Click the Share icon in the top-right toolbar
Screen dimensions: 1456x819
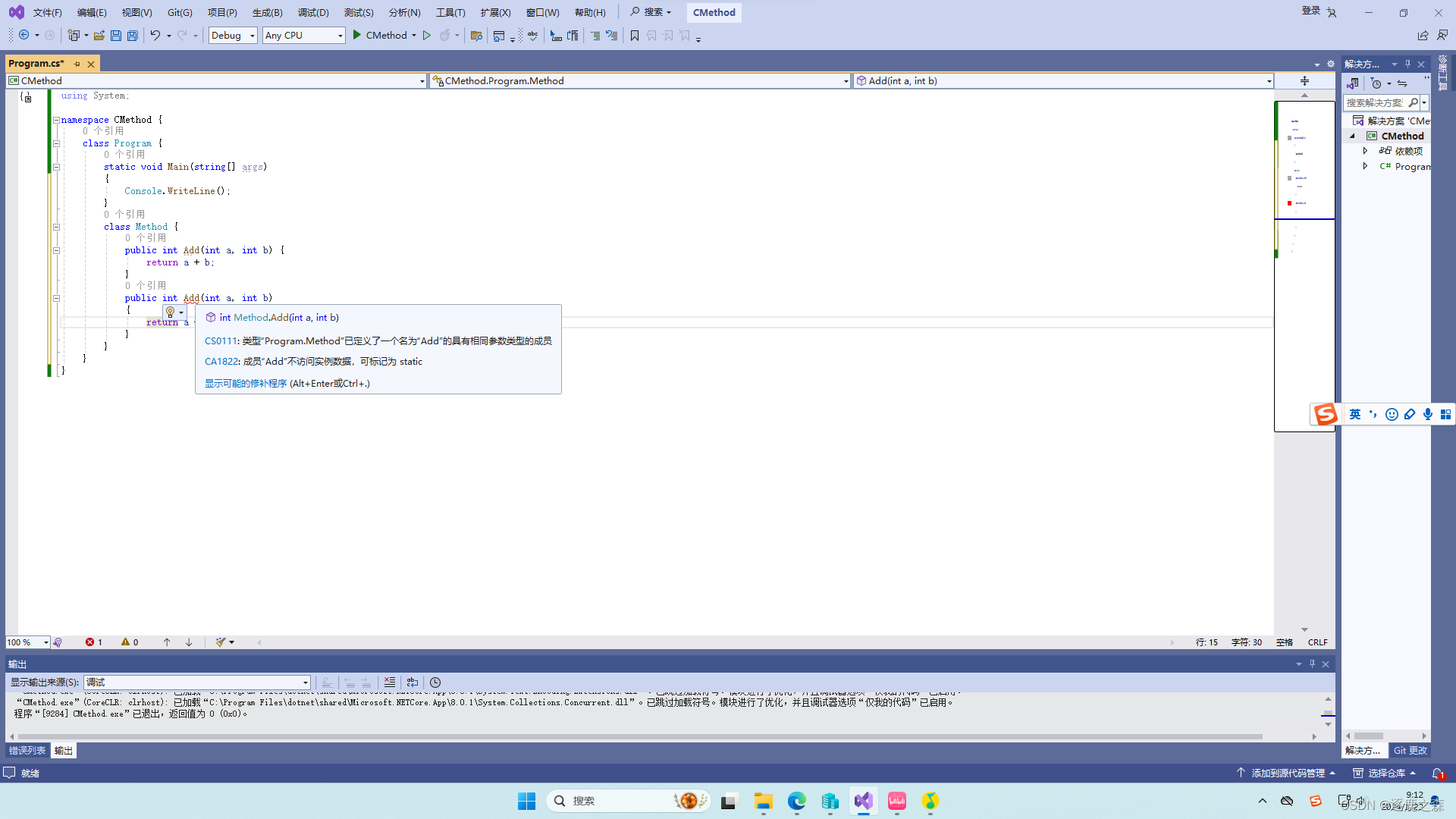[1423, 36]
